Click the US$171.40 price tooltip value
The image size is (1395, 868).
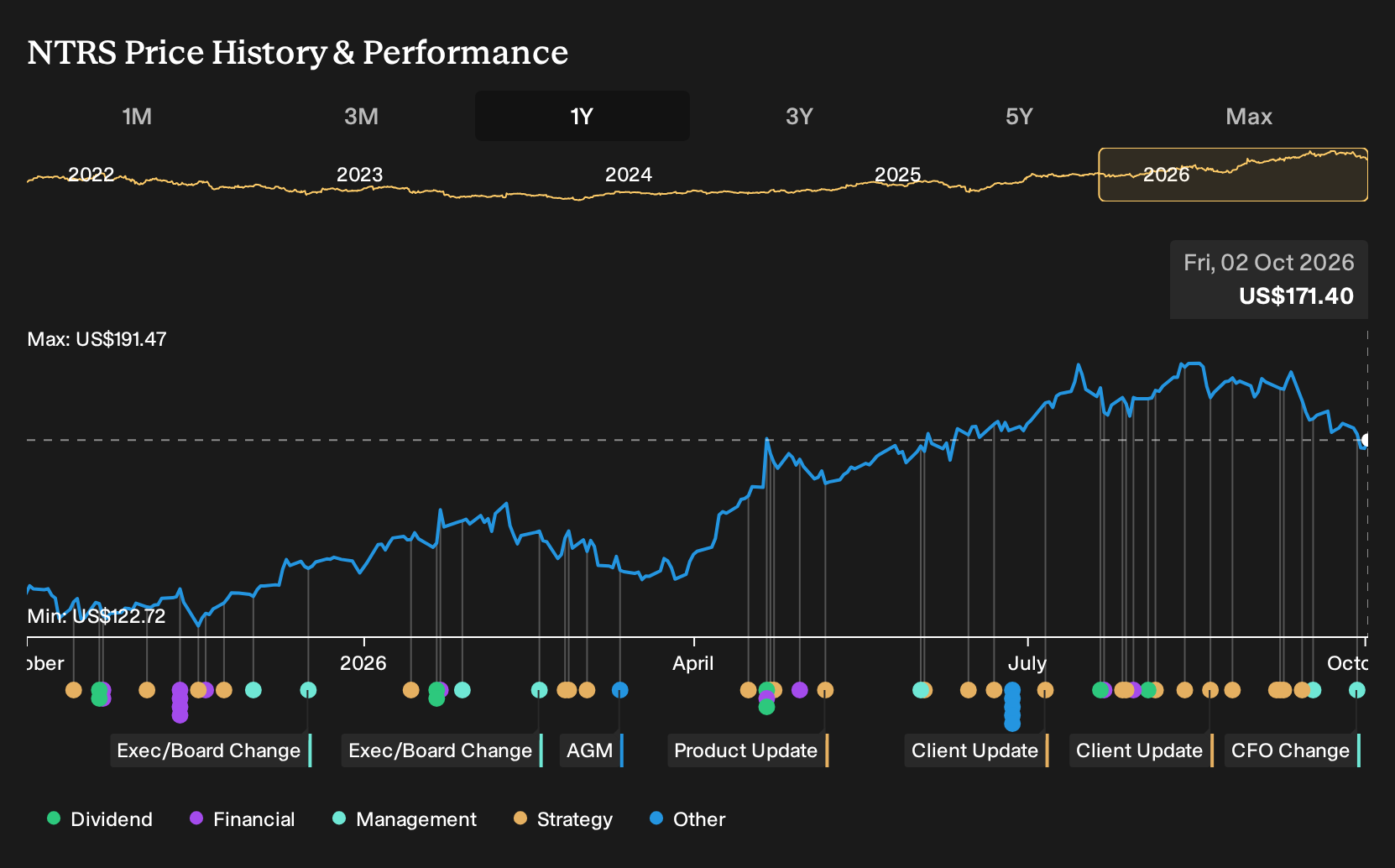pos(1296,296)
